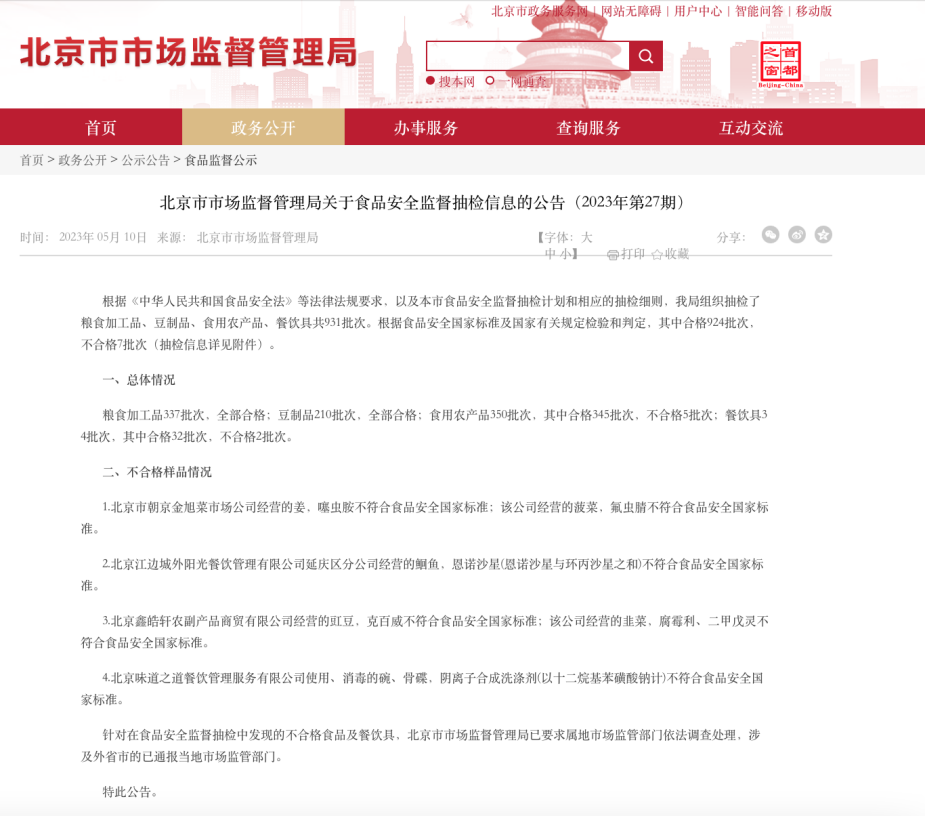Open the 智能问答 top link
The image size is (925, 816).
tap(759, 11)
